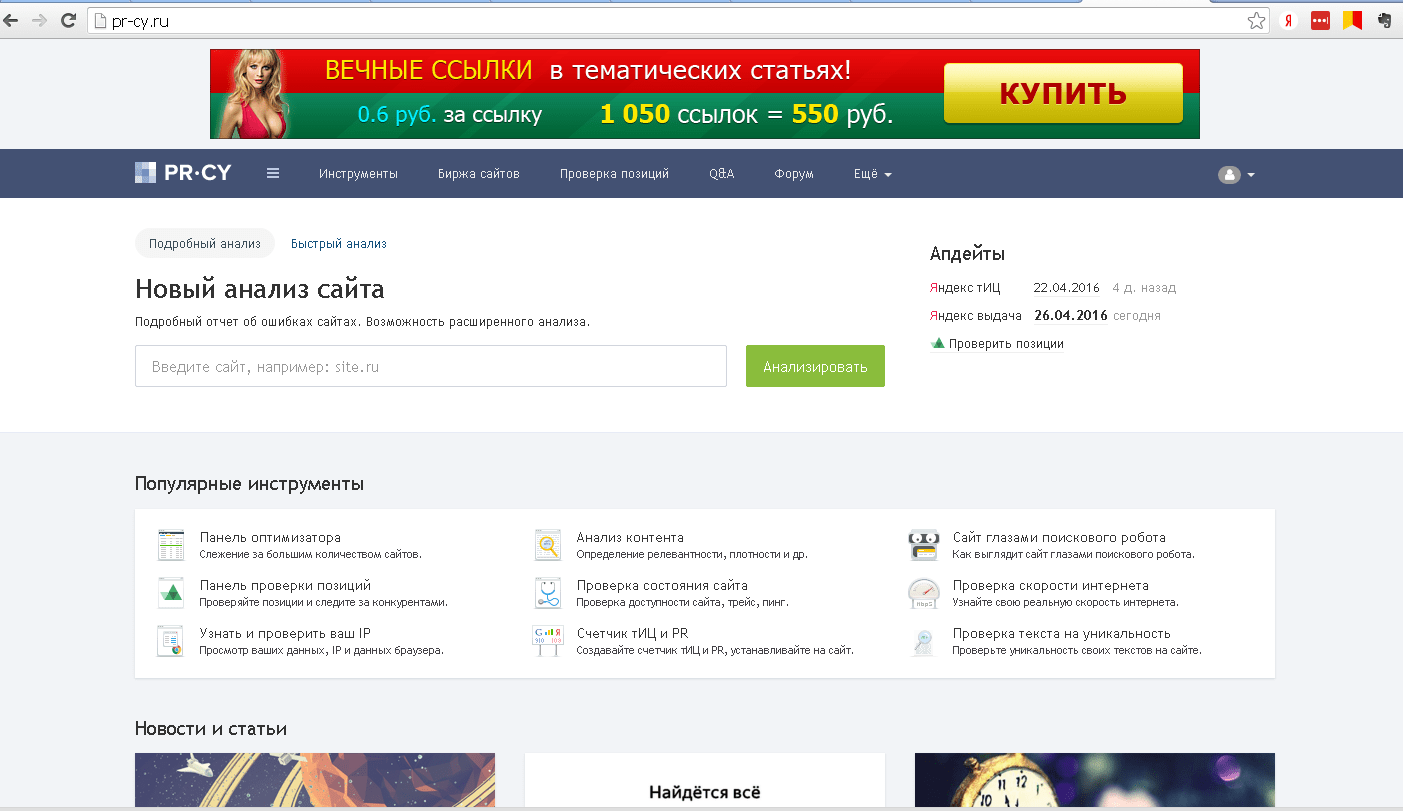Click the browser refresh icon
The image size is (1403, 811).
[67, 18]
